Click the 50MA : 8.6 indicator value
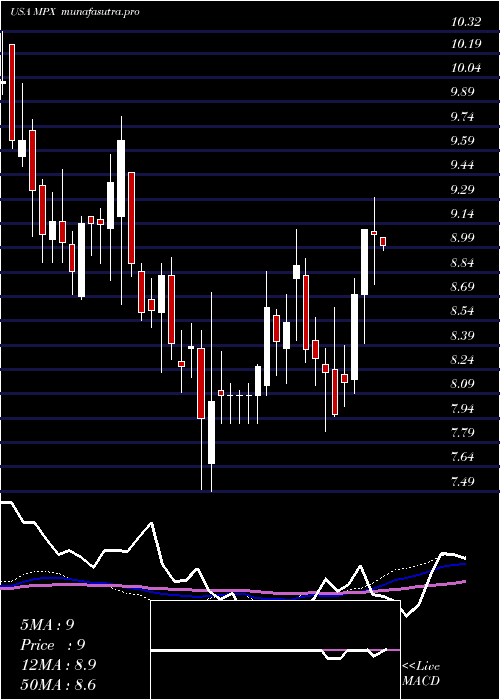 (x=58, y=685)
